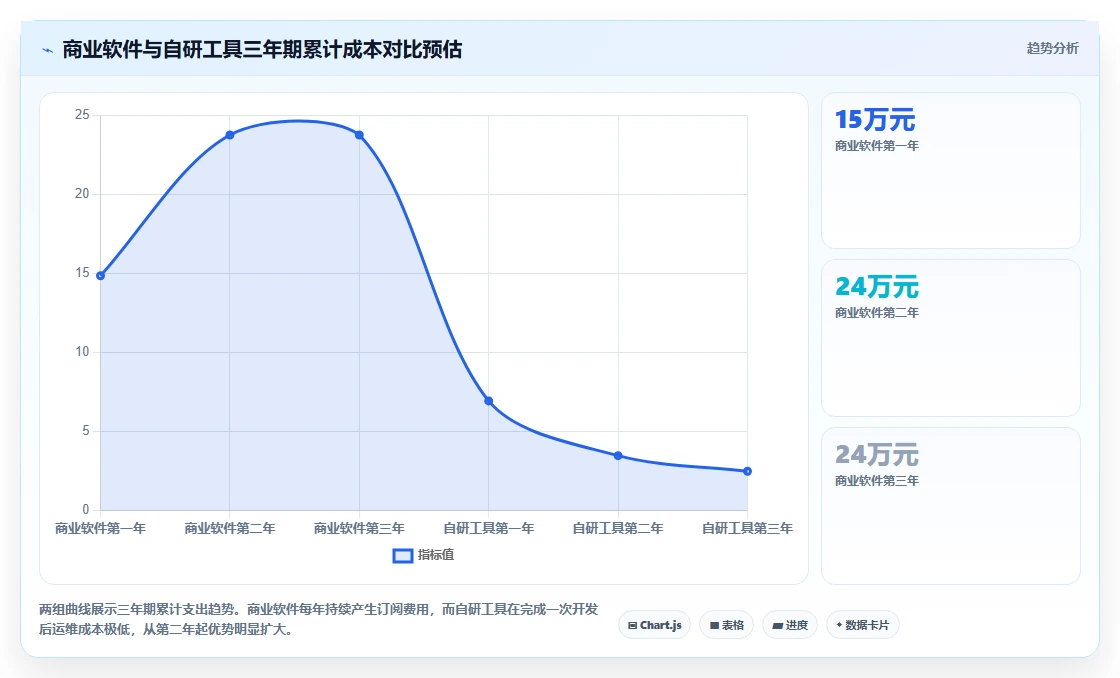Image resolution: width=1120 pixels, height=678 pixels.
Task: Click the 商业软件第二年 x-axis label
Action: tap(230, 529)
